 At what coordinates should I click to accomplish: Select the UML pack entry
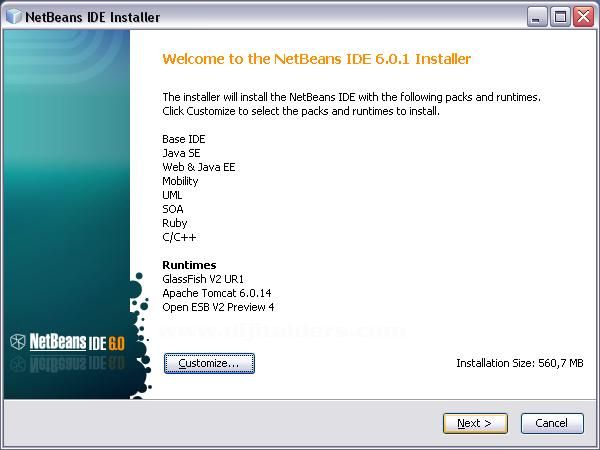pyautogui.click(x=172, y=195)
